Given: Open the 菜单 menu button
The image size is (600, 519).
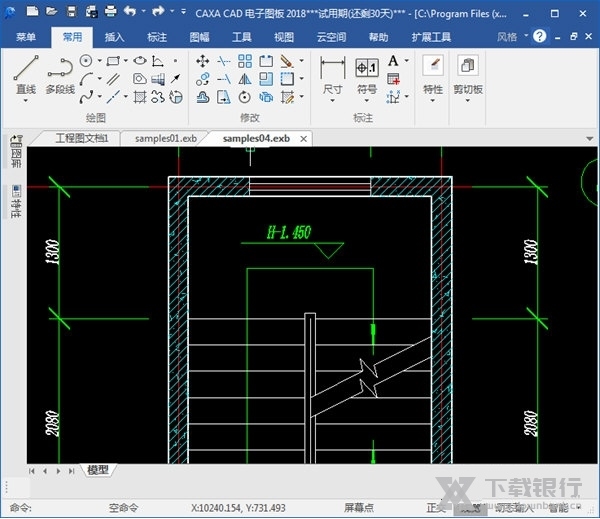Looking at the screenshot, I should click(26, 37).
